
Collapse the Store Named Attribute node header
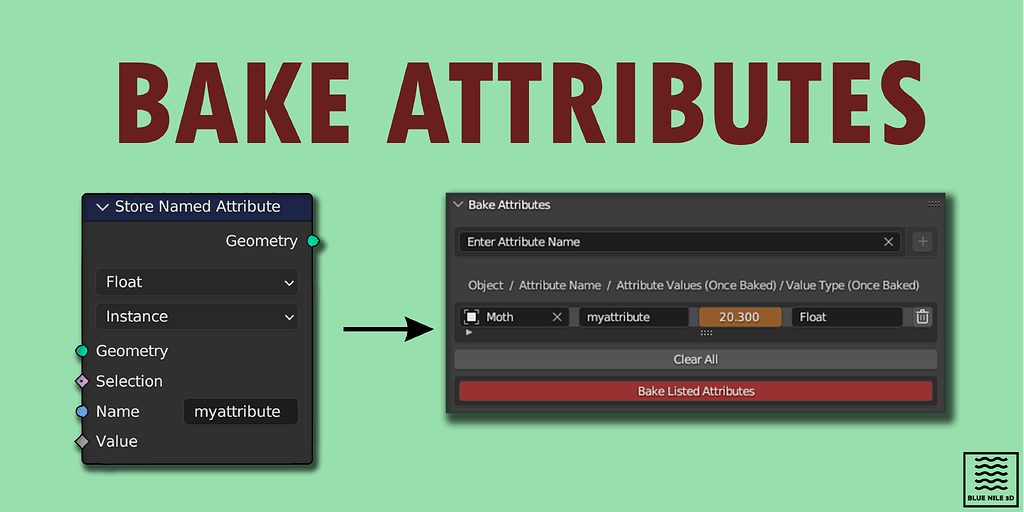coord(103,207)
